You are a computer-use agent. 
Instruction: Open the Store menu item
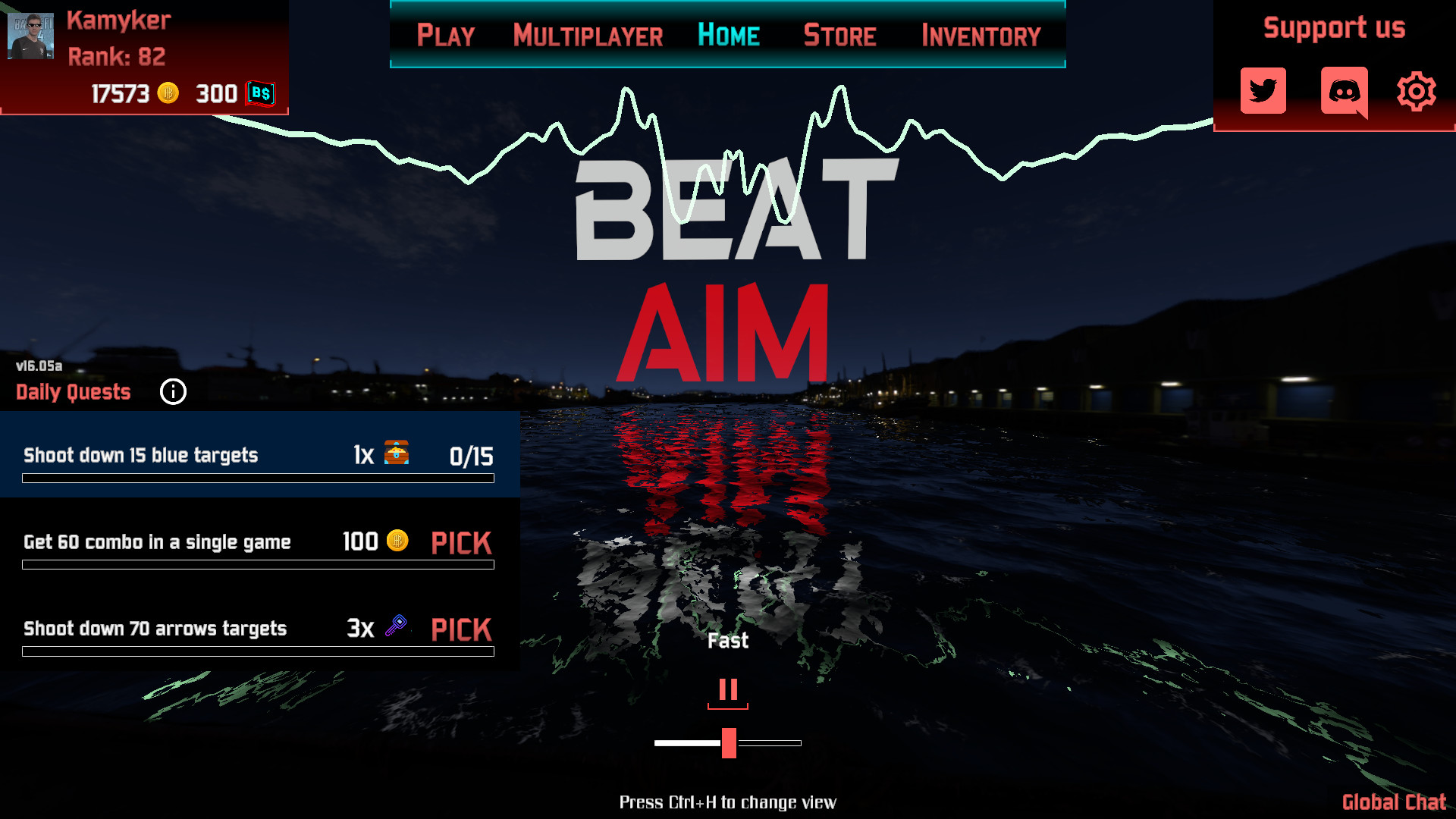pos(839,35)
